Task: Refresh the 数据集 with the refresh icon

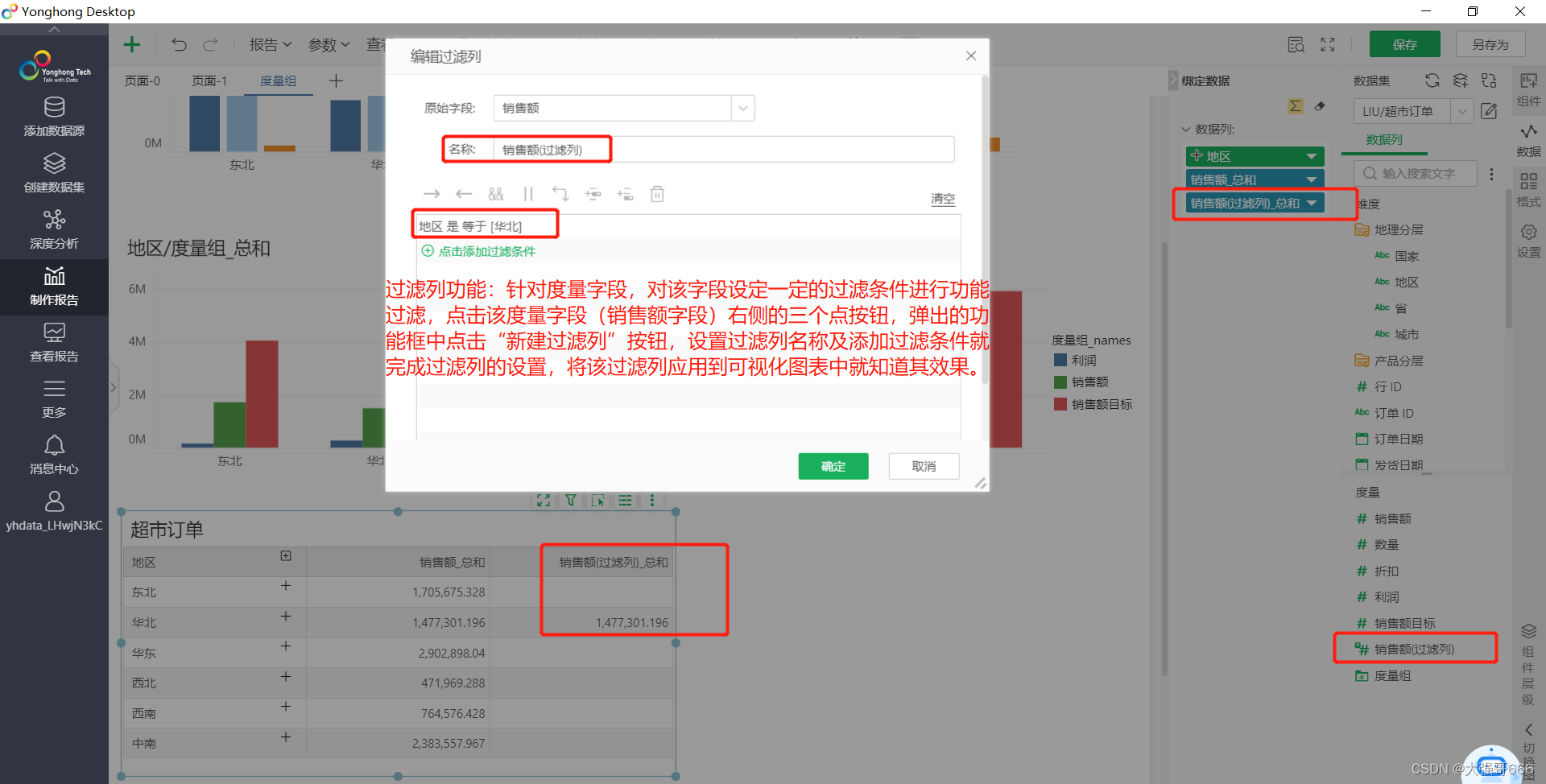Action: 1432,80
